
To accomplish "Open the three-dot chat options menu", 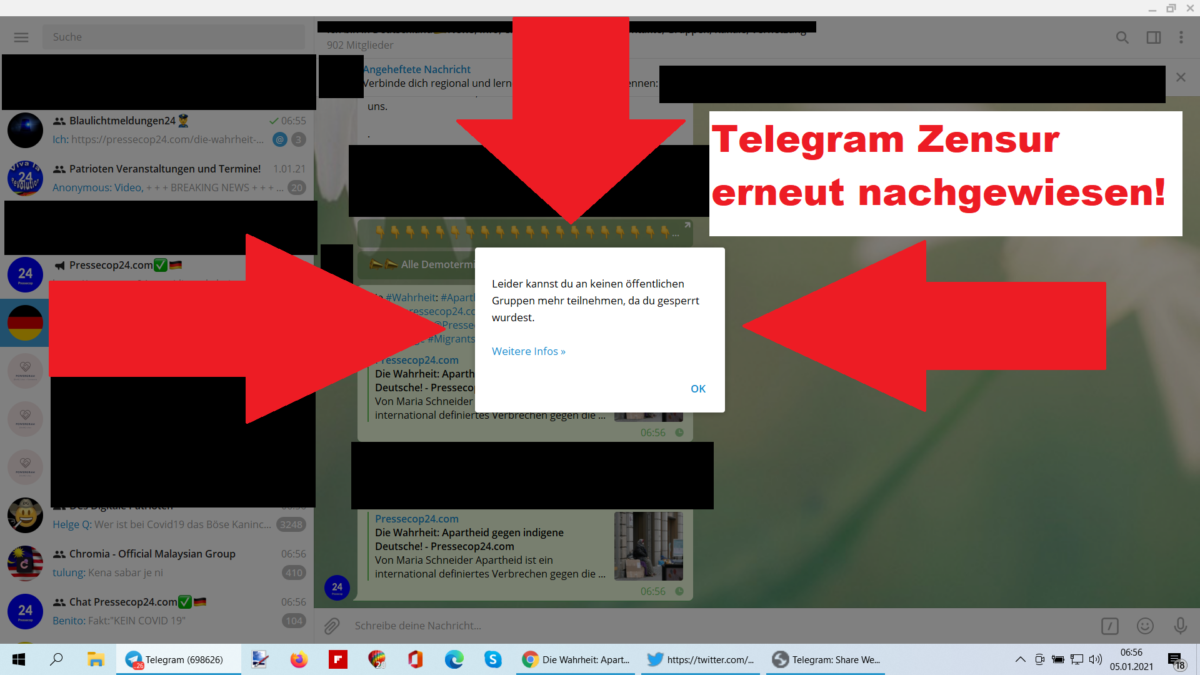I will [1181, 38].
